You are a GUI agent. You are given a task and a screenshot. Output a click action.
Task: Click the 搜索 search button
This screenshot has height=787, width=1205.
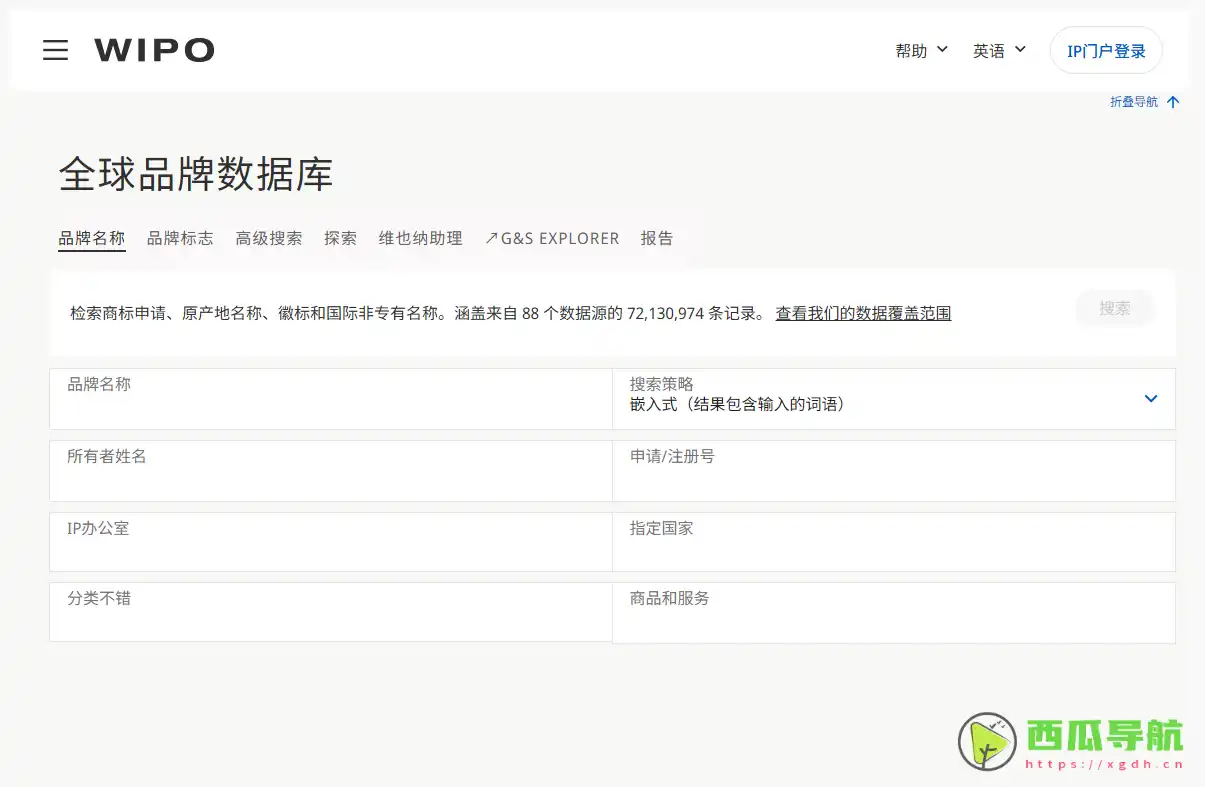click(x=1114, y=308)
